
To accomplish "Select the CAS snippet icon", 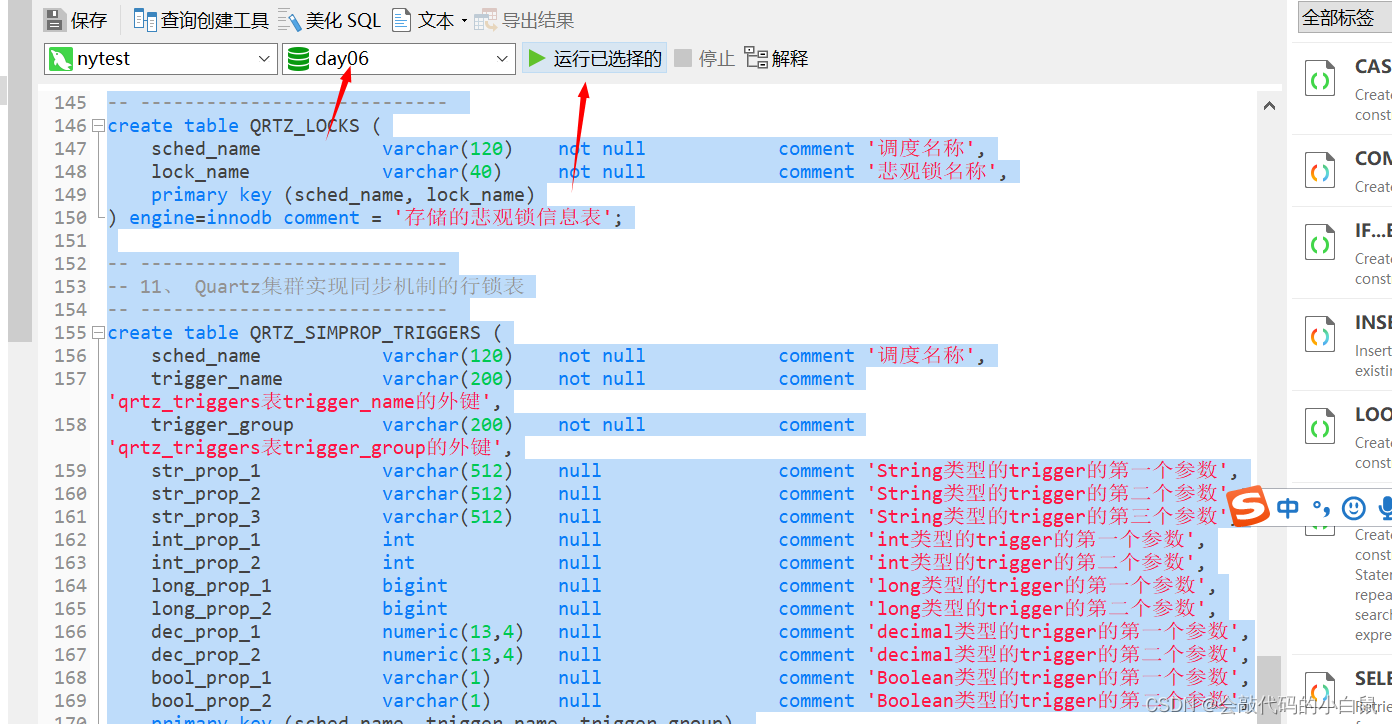I will [x=1320, y=78].
